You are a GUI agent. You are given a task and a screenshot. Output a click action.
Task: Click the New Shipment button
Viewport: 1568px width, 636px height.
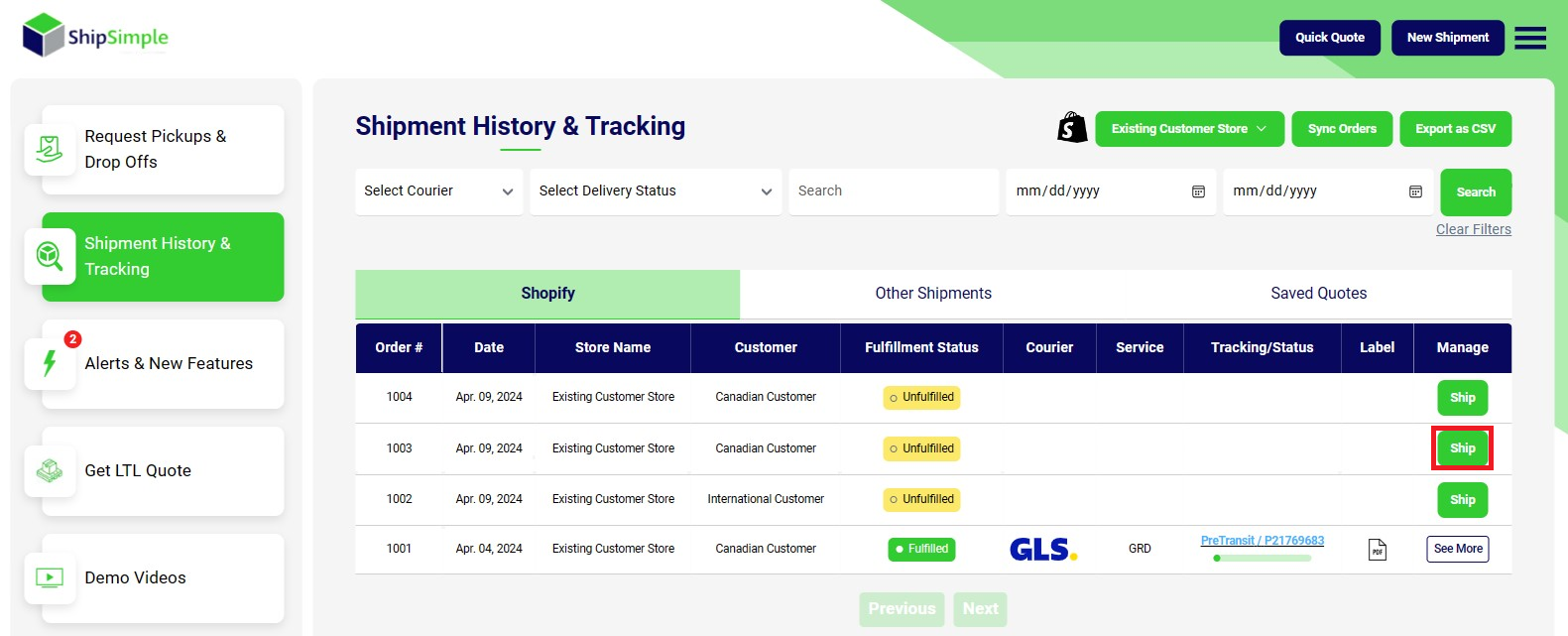(1448, 38)
